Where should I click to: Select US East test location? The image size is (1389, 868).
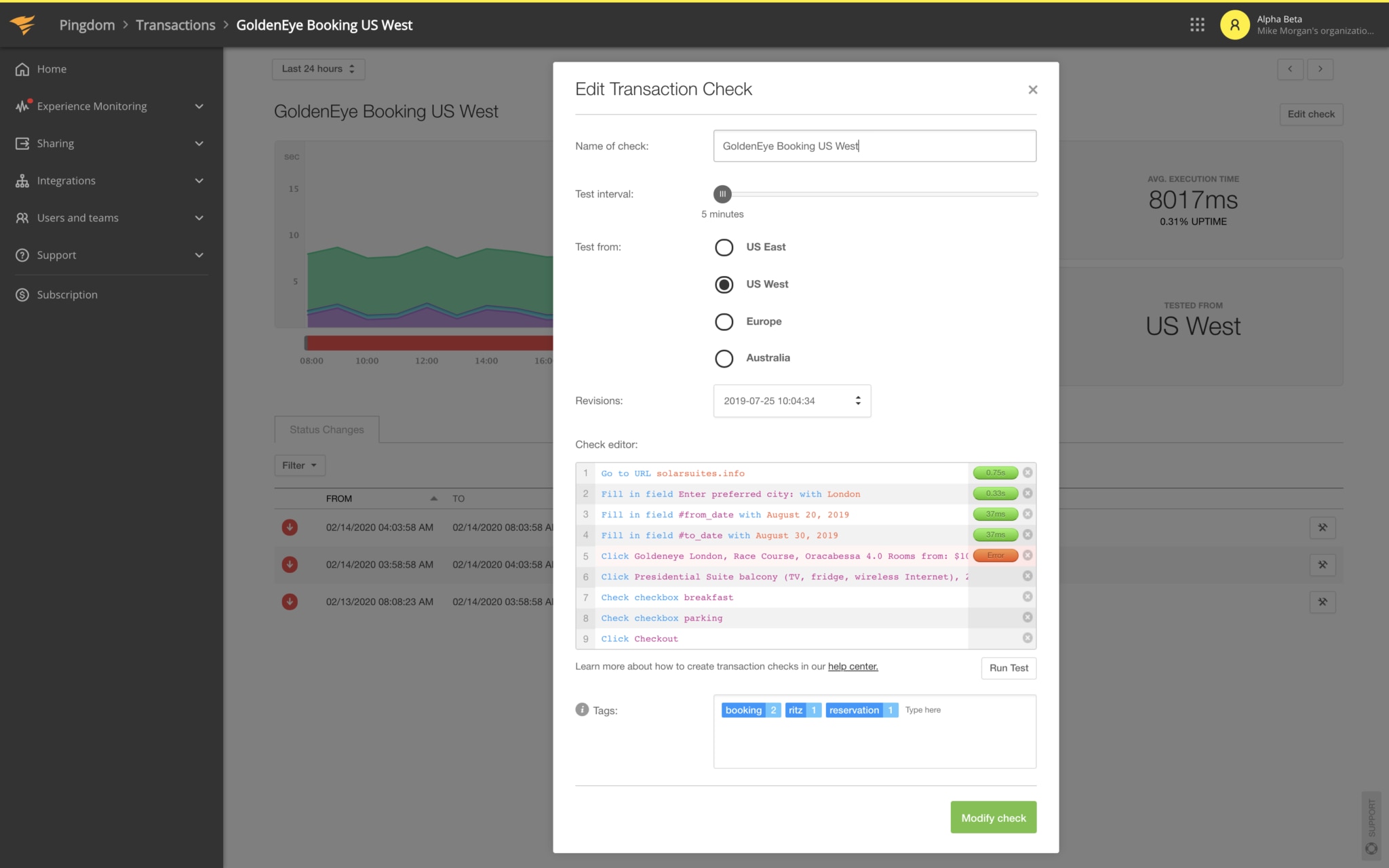click(724, 248)
